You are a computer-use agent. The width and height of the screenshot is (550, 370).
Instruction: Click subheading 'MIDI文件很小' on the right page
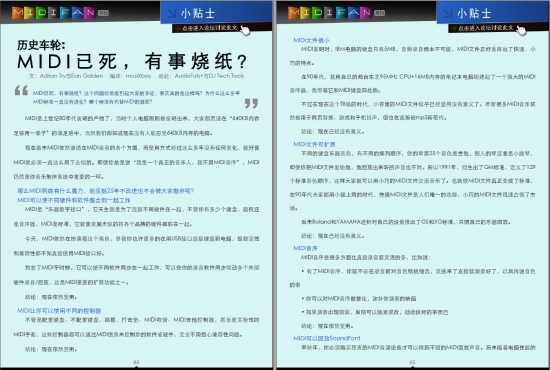click(x=311, y=40)
